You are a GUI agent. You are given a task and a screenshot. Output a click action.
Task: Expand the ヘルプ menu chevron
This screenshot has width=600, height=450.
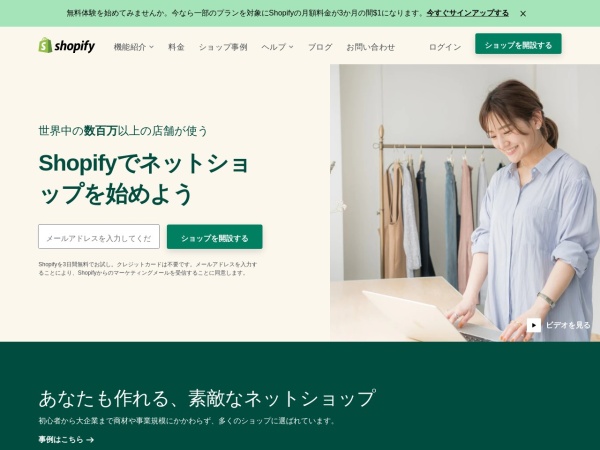pos(291,47)
